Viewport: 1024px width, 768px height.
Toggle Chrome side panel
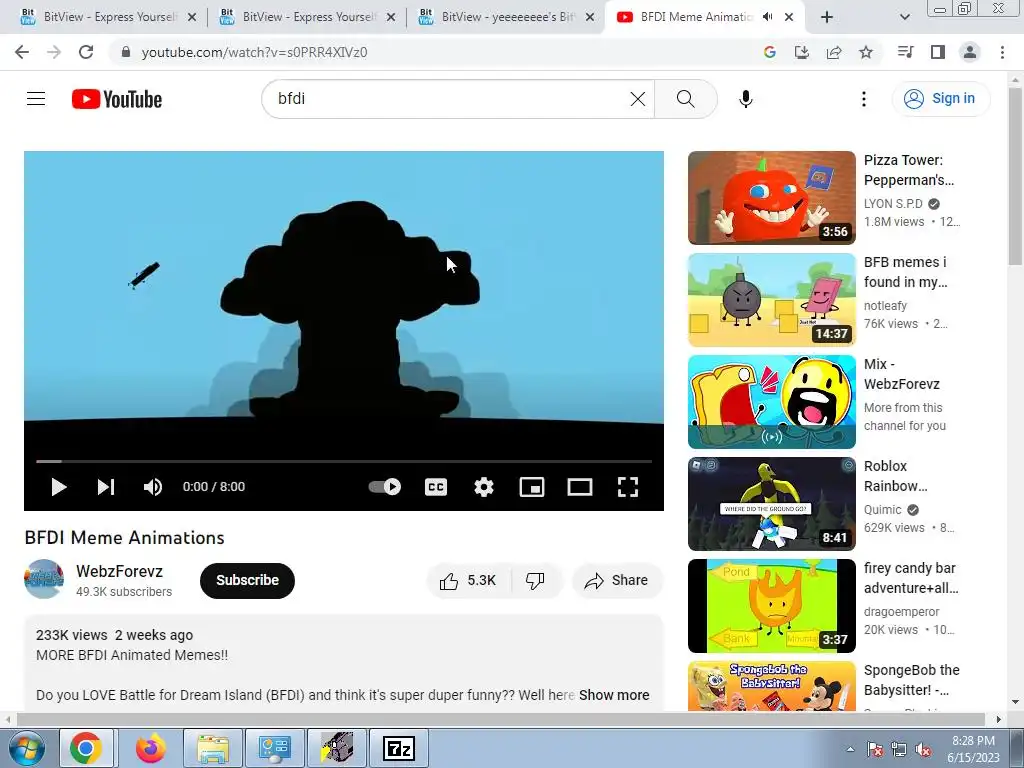[938, 52]
